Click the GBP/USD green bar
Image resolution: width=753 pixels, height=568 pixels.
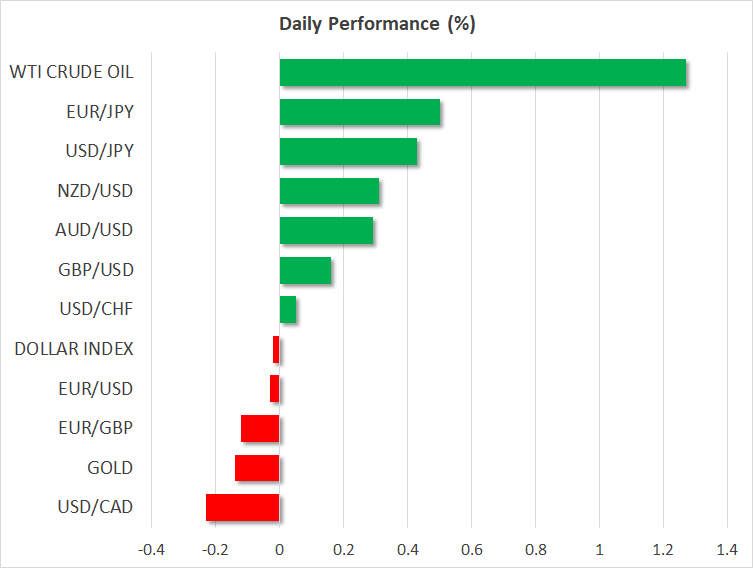click(305, 270)
